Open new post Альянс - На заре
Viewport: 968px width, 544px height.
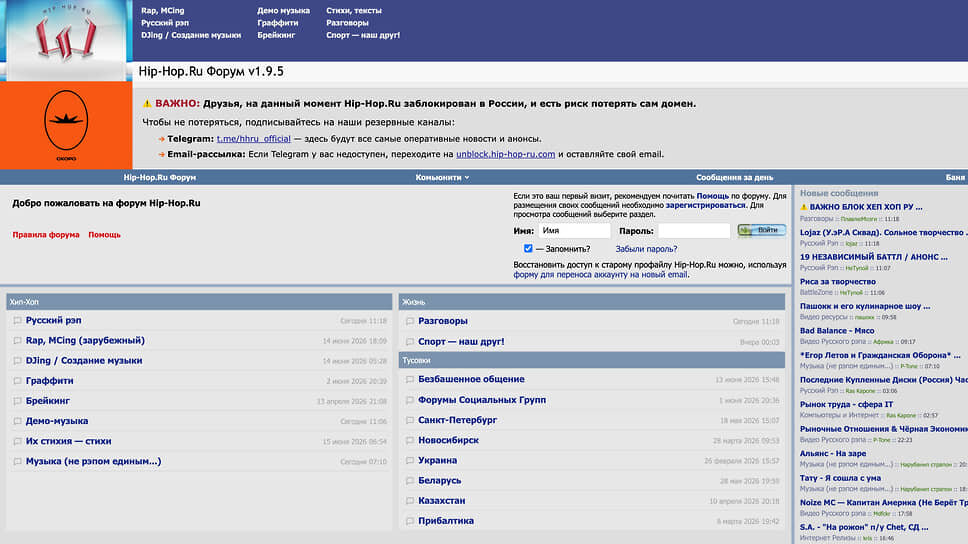click(833, 454)
